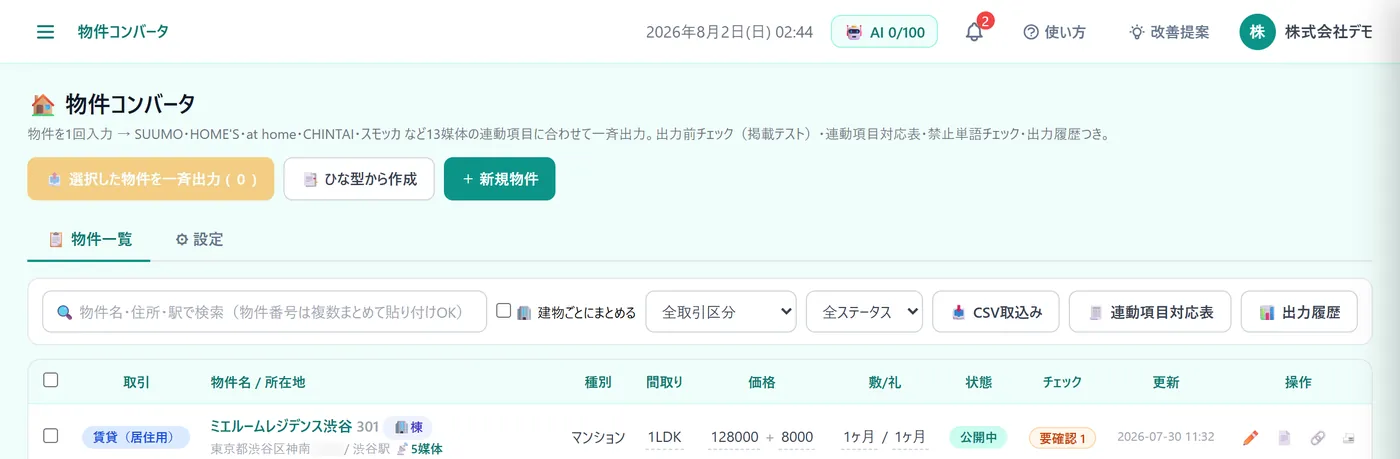Image resolution: width=1400 pixels, height=459 pixels.
Task: Click the link chain icon in 操作
Action: [1318, 438]
